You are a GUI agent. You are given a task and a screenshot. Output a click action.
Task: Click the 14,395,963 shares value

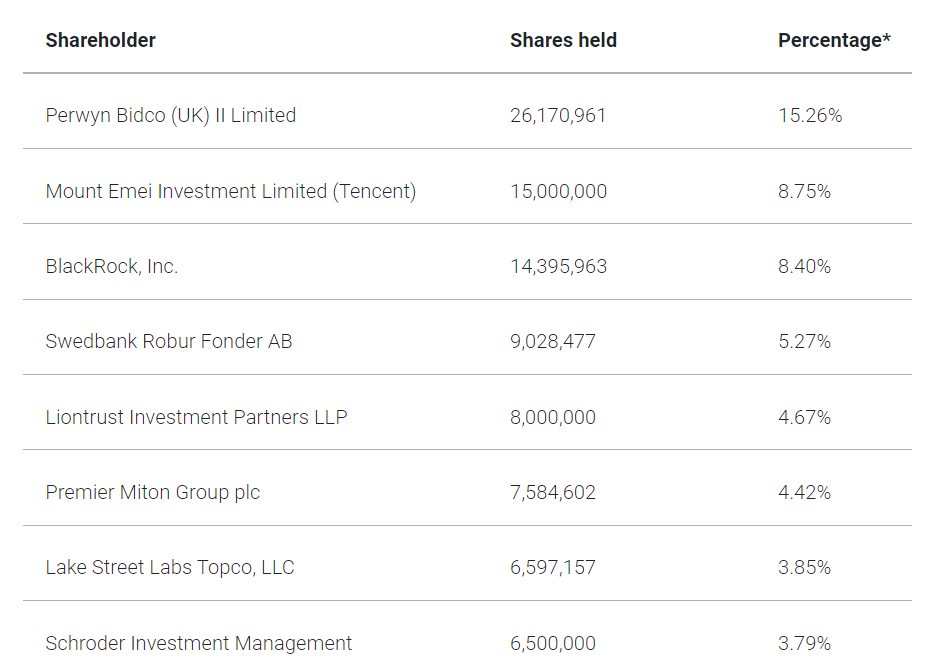click(x=558, y=267)
